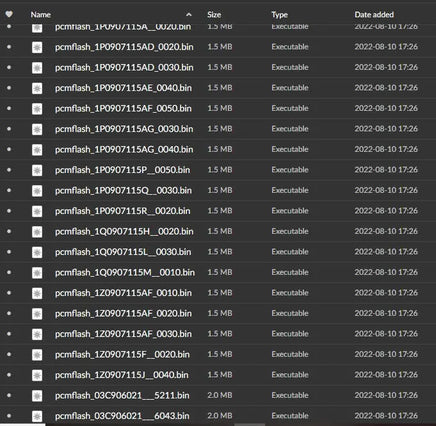The height and width of the screenshot is (426, 436).
Task: Select file name pcmflash_1P0907115P__0050.bin
Action: (122, 170)
